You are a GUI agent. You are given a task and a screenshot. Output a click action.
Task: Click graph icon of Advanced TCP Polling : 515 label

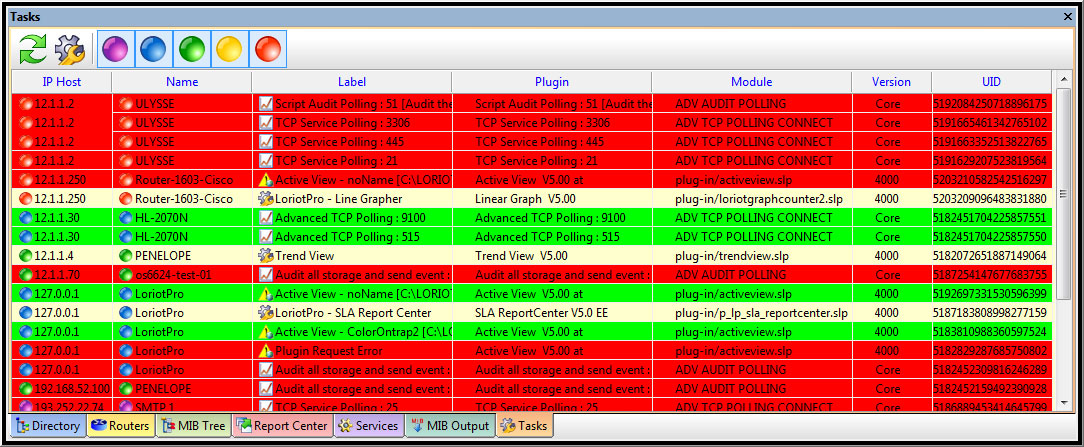click(265, 236)
